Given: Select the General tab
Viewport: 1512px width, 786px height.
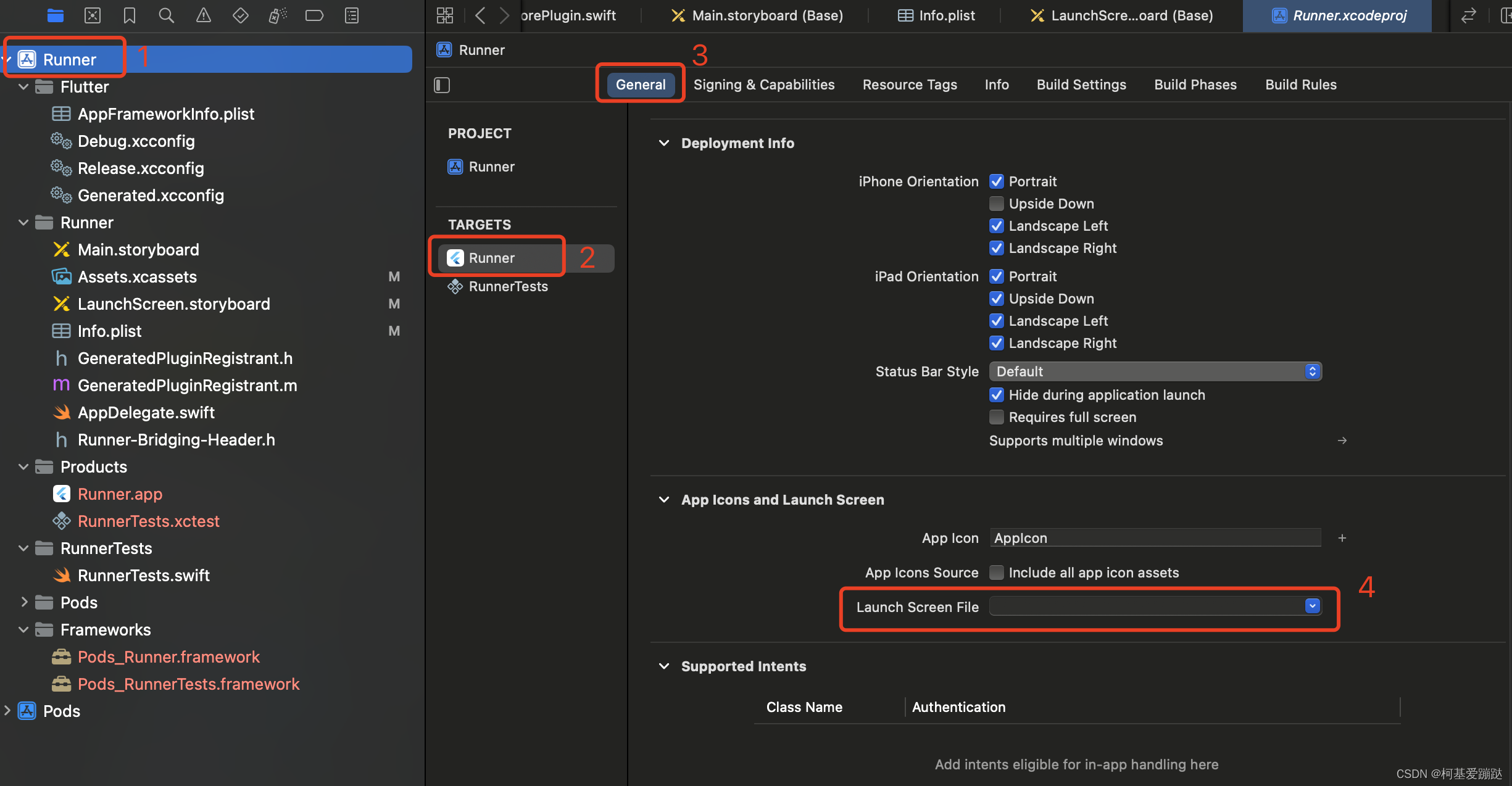Looking at the screenshot, I should pos(640,84).
